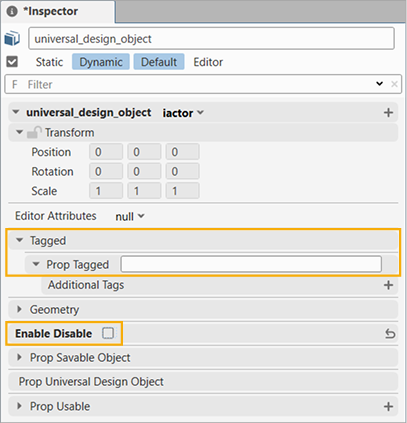Toggle the Enable Disable checkbox

108,333
